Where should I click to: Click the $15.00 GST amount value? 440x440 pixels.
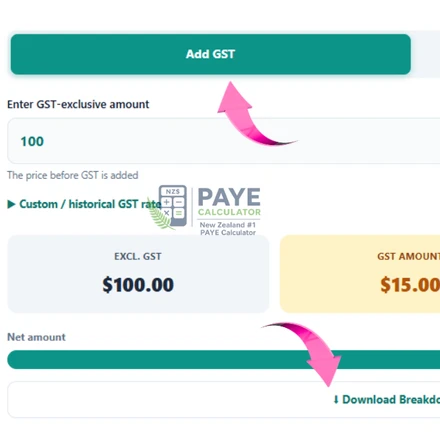point(410,285)
